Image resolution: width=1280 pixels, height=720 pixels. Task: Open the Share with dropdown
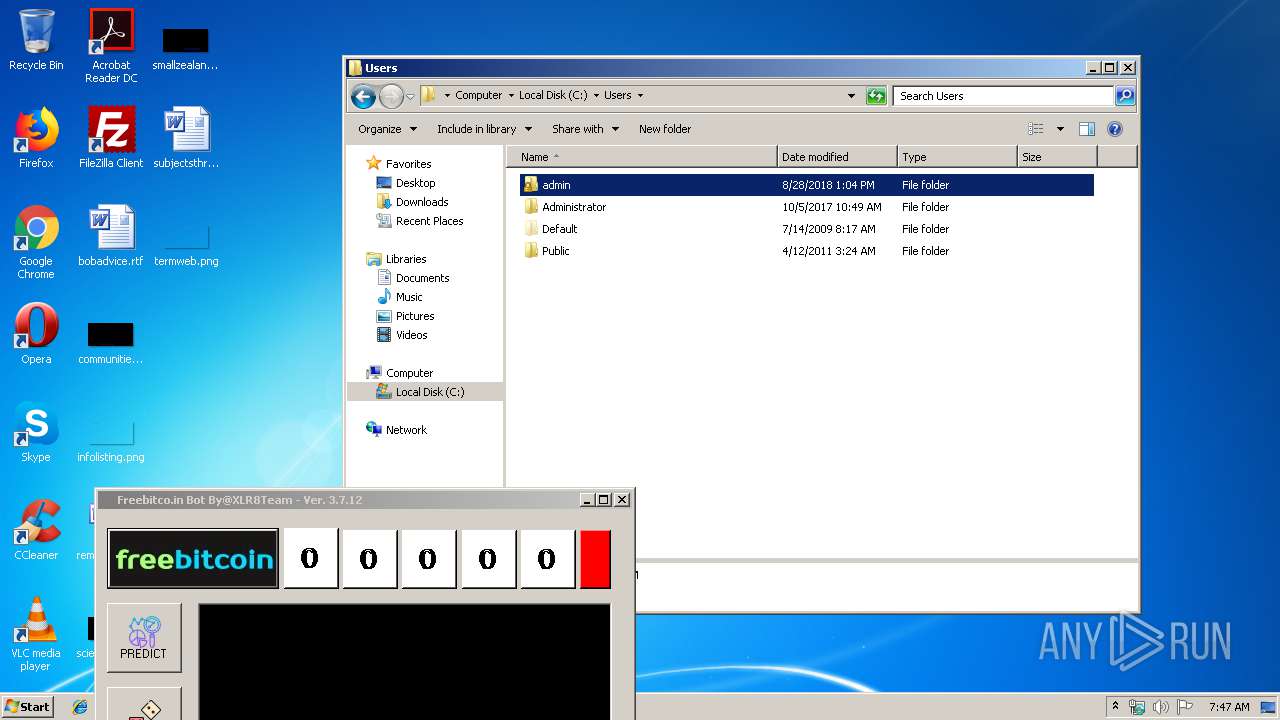[586, 129]
